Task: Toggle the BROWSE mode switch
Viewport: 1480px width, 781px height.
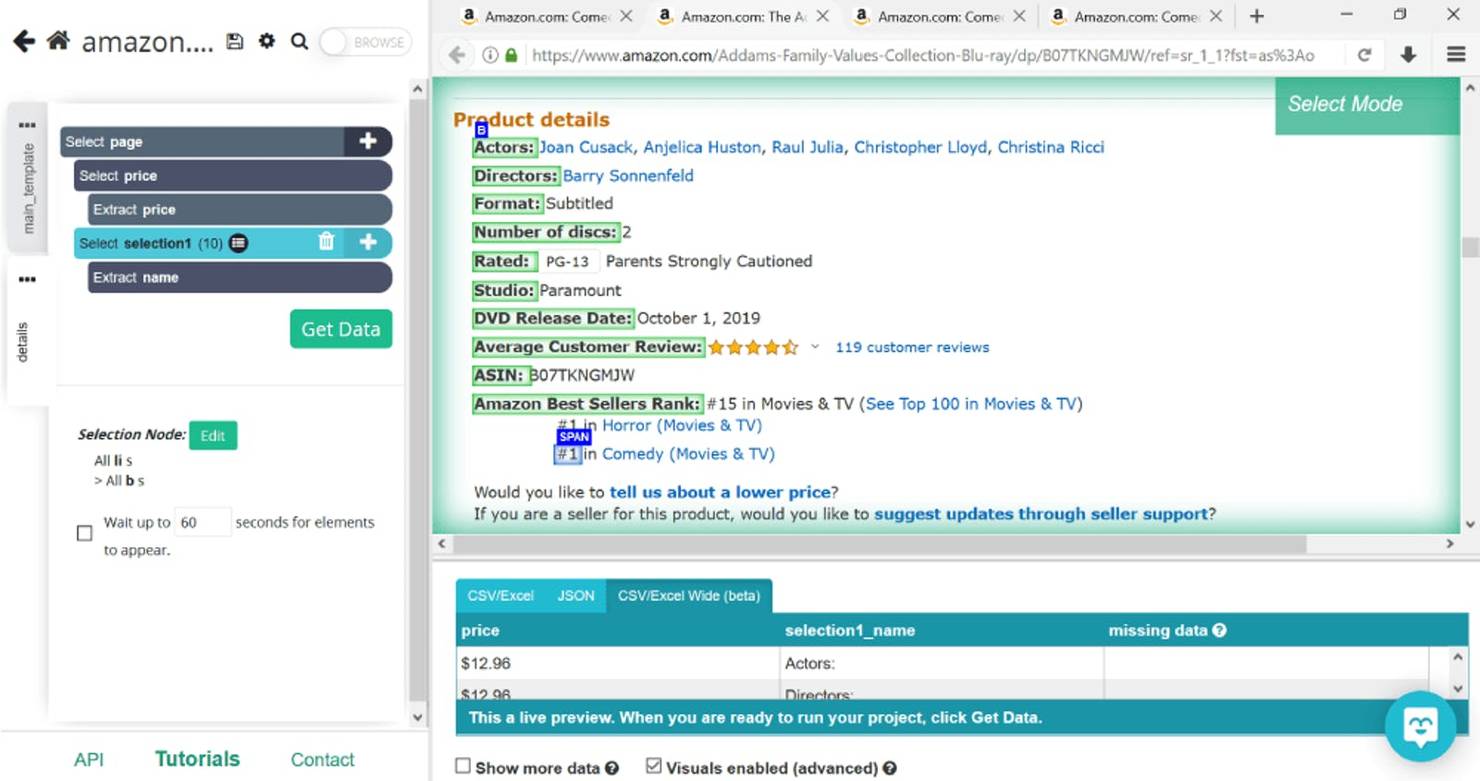Action: tap(365, 42)
